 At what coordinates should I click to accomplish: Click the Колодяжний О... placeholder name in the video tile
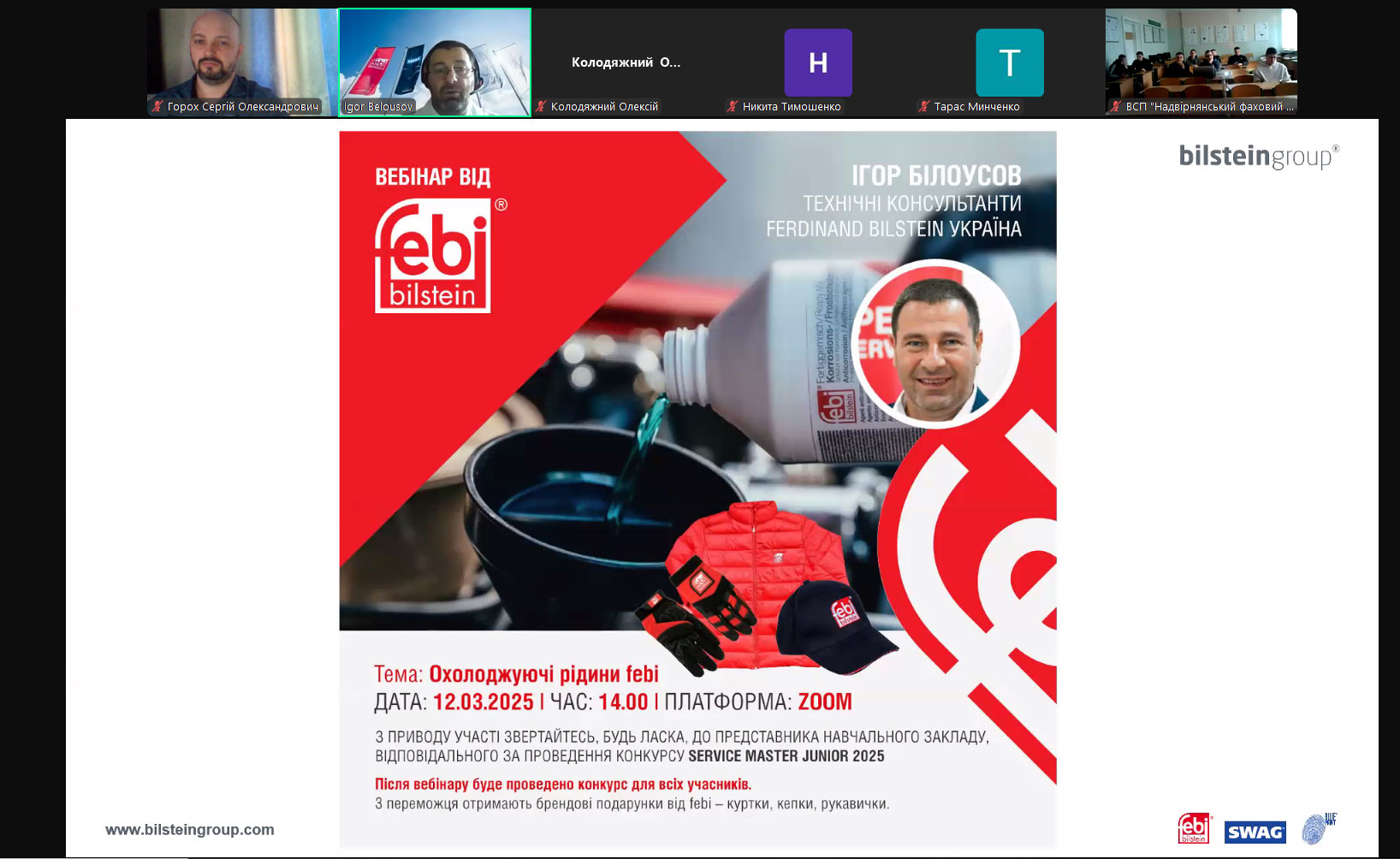coord(626,62)
